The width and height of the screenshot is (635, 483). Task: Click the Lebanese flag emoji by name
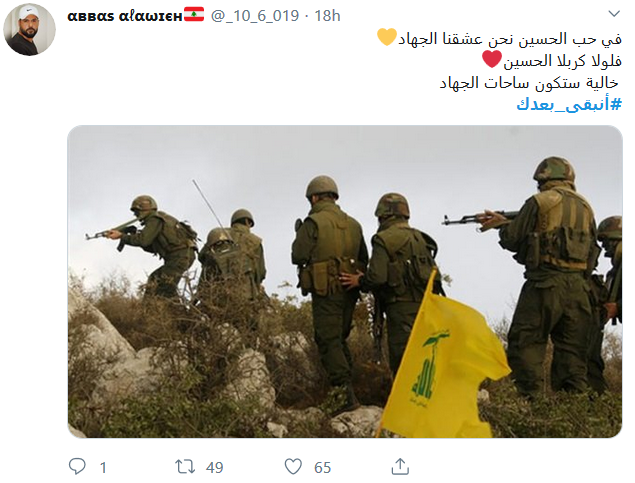tap(194, 15)
